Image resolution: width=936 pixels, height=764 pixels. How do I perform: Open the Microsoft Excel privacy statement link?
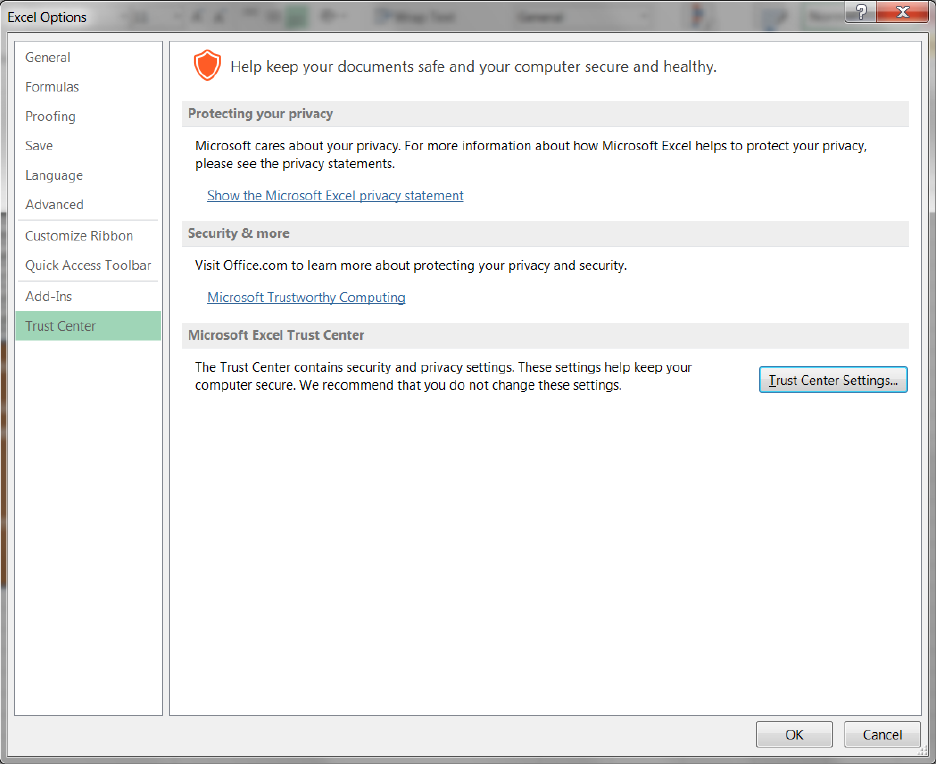tap(335, 196)
